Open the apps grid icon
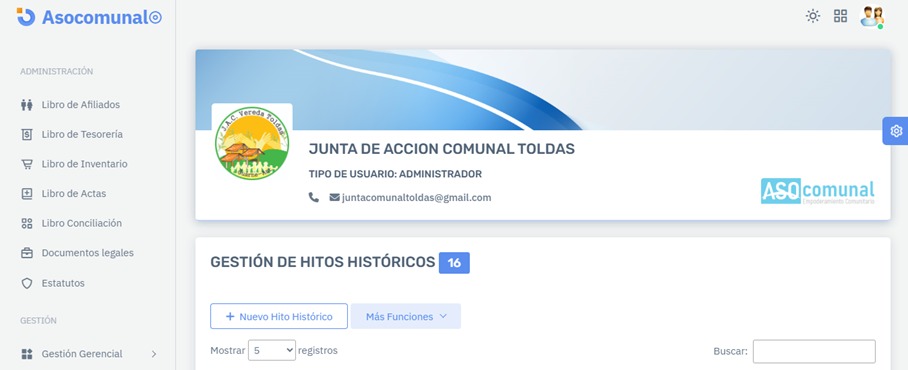This screenshot has width=908, height=370. tap(840, 16)
